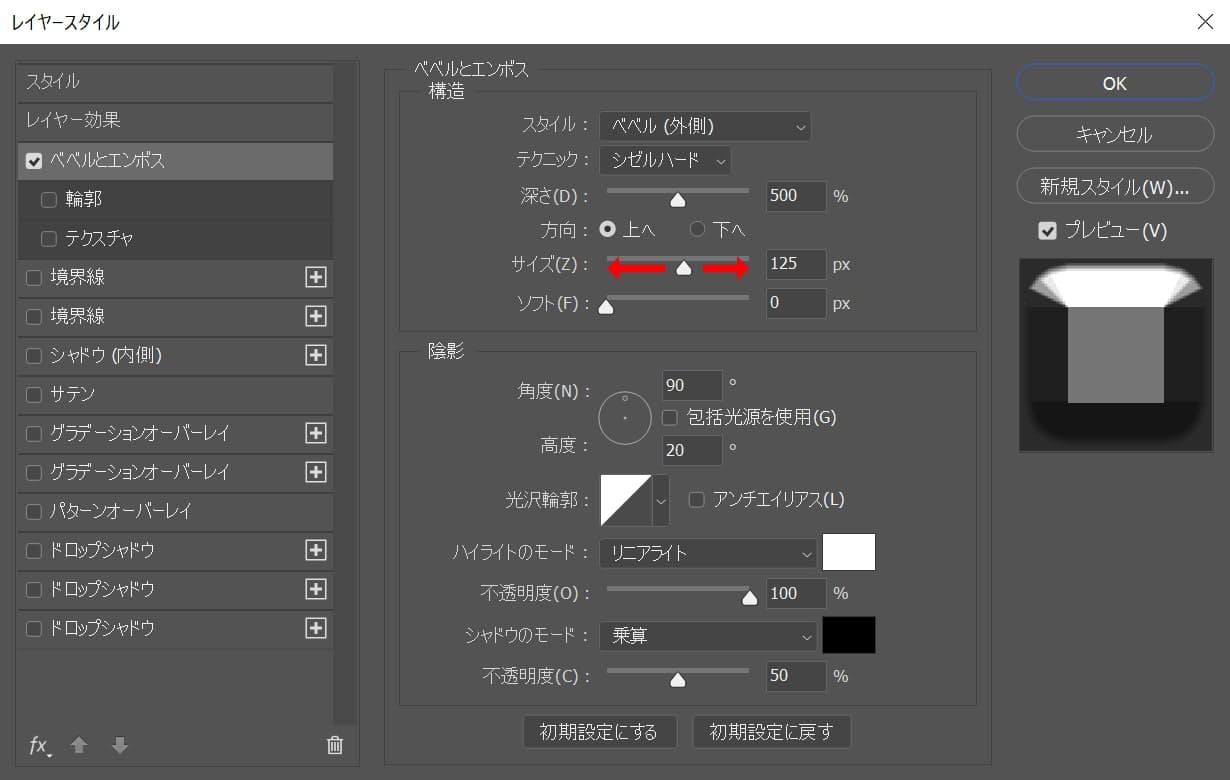
Task: Toggle the プレビュー(V) checkbox
Action: (1047, 231)
